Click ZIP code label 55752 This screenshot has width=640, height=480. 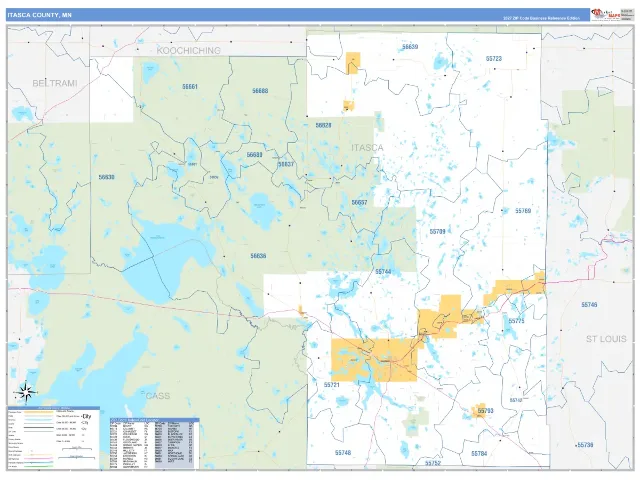[433, 464]
